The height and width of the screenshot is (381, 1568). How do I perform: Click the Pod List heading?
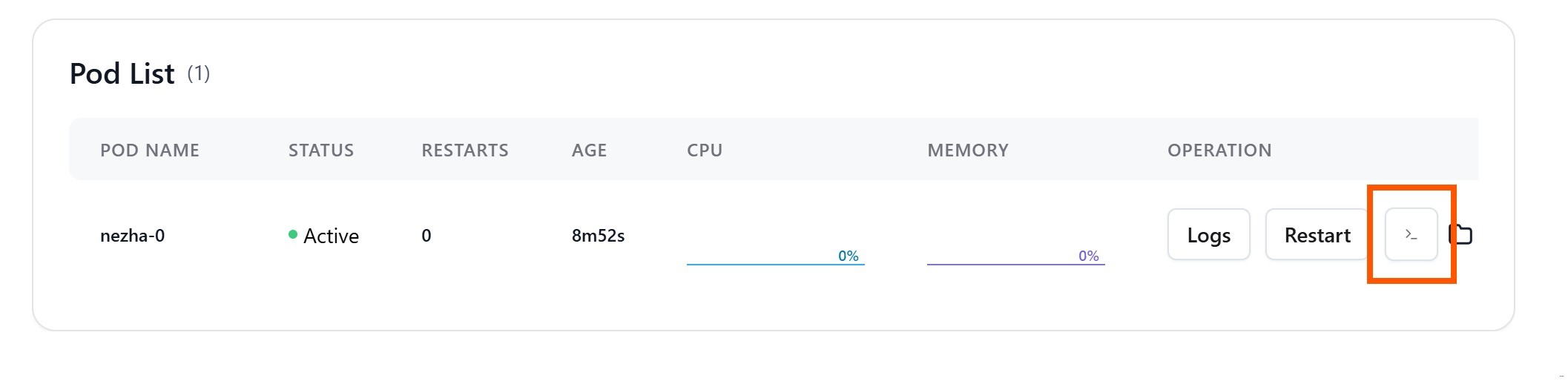pos(122,74)
